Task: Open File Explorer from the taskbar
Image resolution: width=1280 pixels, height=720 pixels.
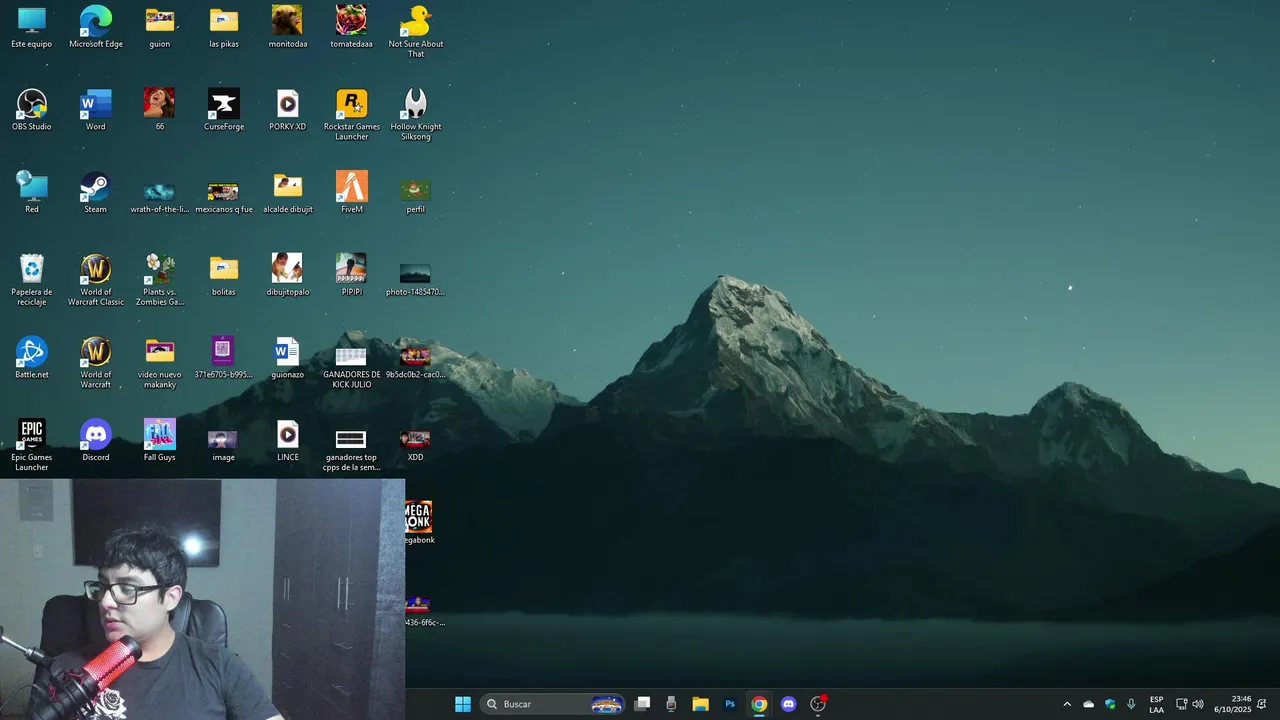Action: [700, 704]
